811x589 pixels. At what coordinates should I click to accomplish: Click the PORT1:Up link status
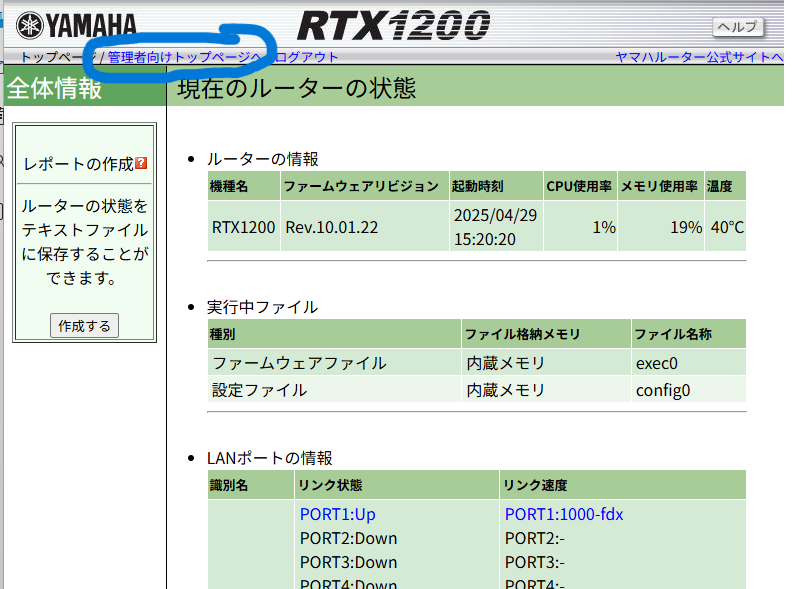[x=338, y=514]
